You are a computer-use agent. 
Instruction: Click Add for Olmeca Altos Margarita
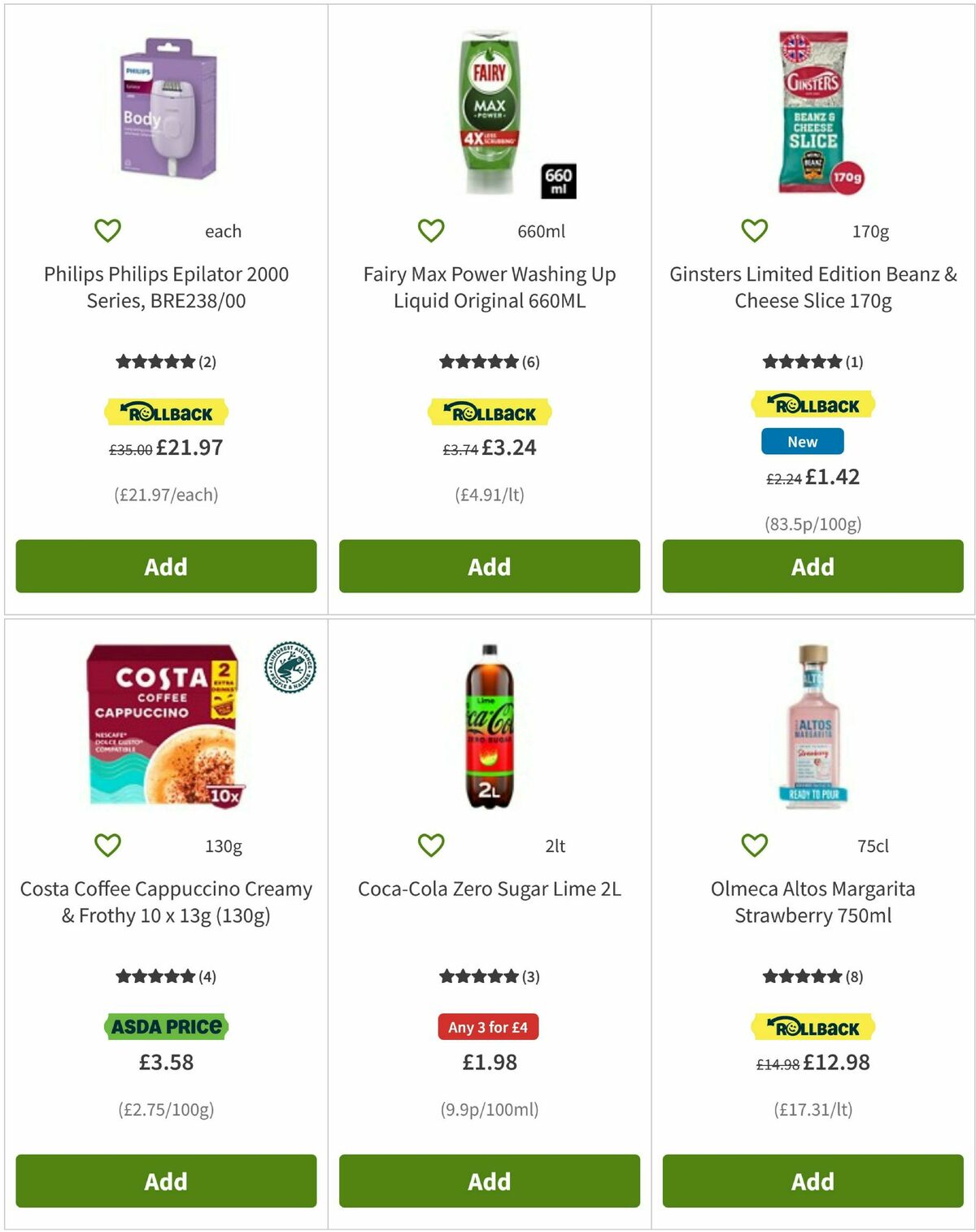click(x=811, y=1182)
